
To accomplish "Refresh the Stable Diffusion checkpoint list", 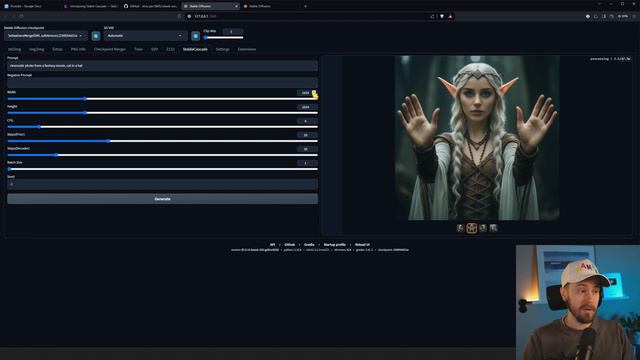I will 96,36.
